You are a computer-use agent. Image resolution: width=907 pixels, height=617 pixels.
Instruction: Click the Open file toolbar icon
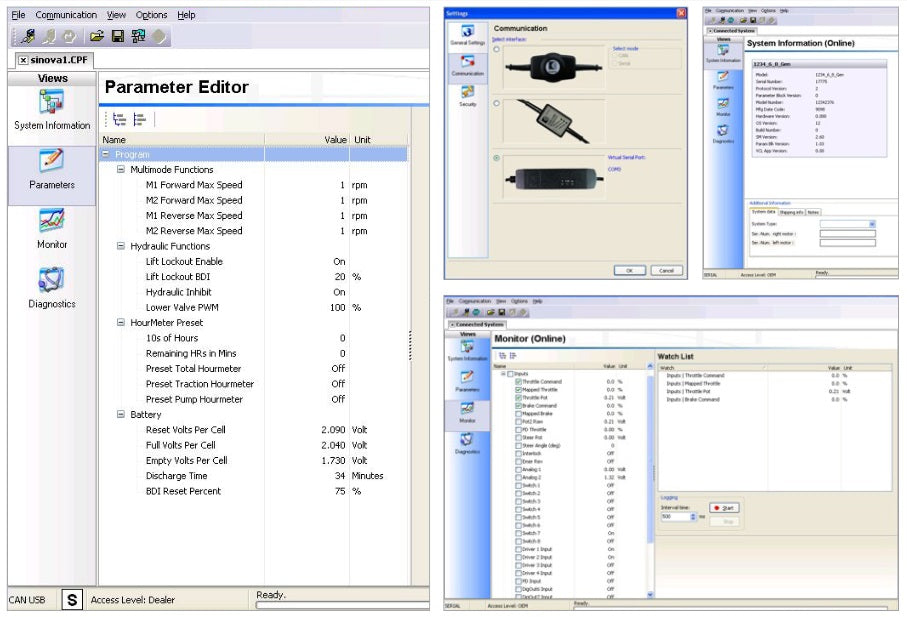coord(95,36)
